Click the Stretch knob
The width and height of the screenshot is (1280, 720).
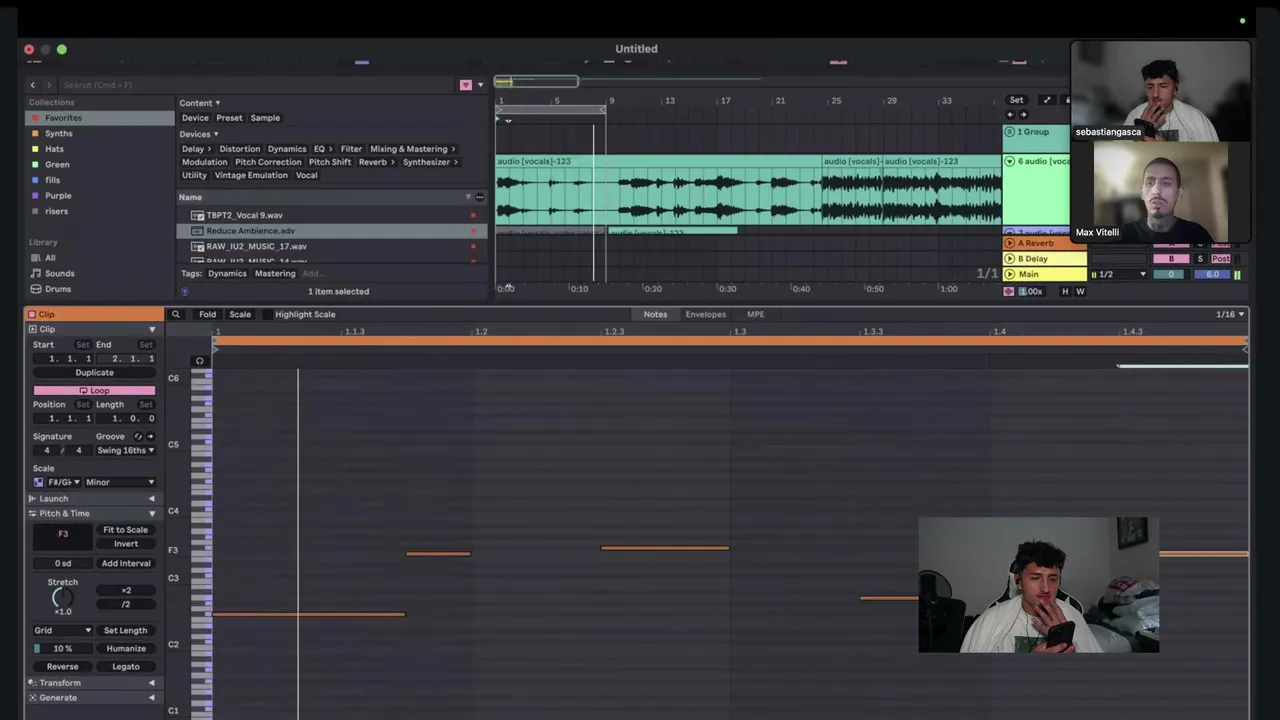62,598
